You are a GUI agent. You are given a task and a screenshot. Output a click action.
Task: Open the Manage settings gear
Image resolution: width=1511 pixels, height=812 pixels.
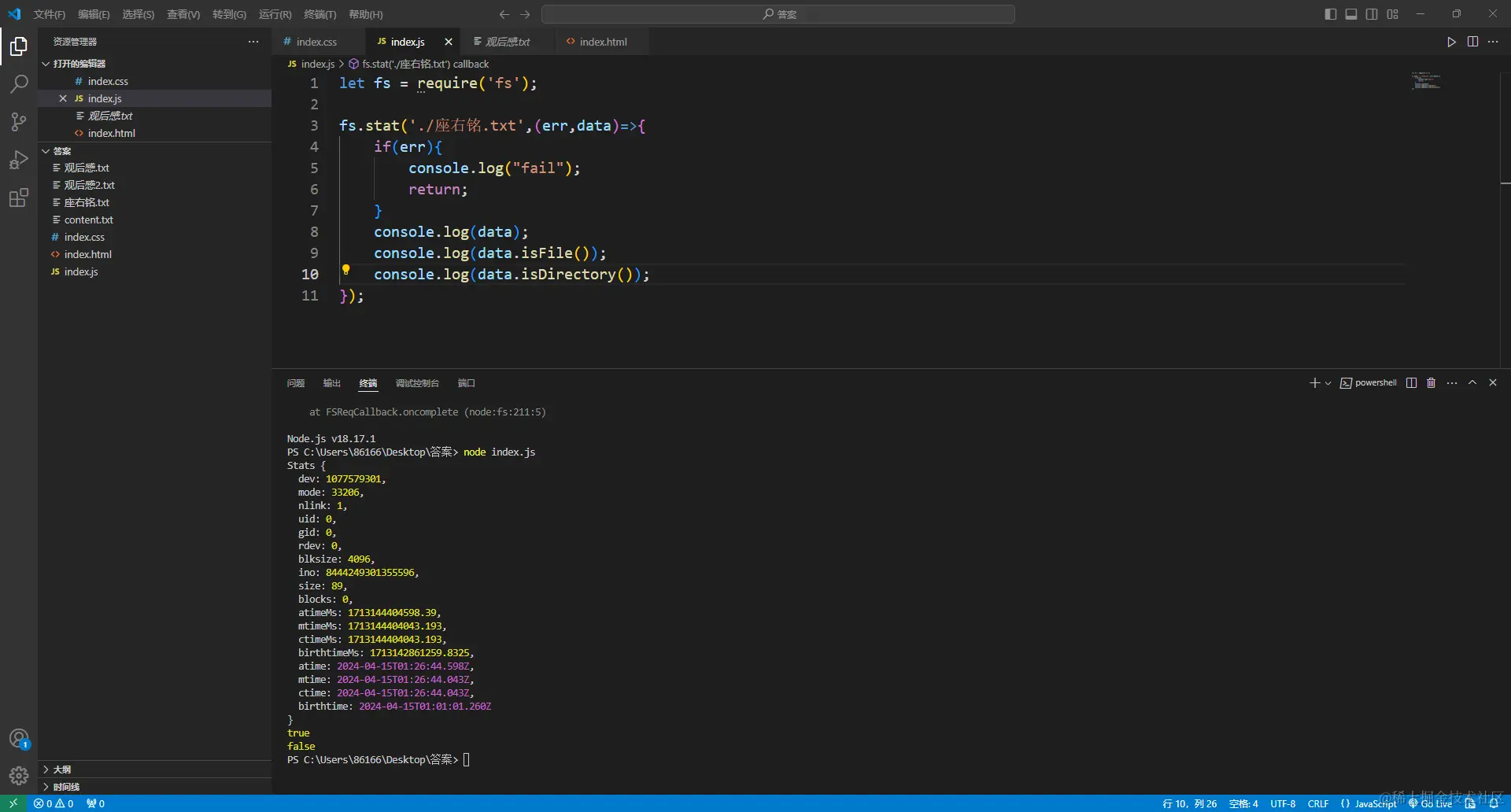tap(19, 776)
